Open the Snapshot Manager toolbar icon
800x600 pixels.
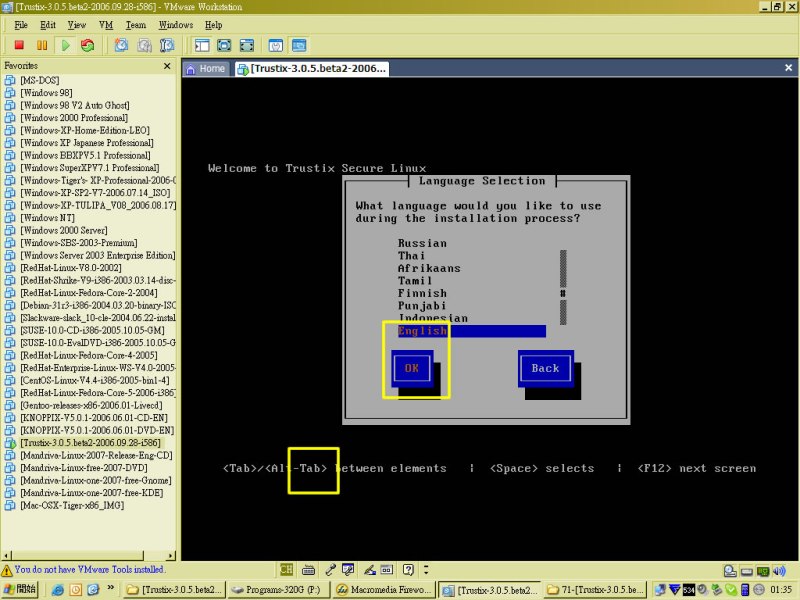point(167,45)
